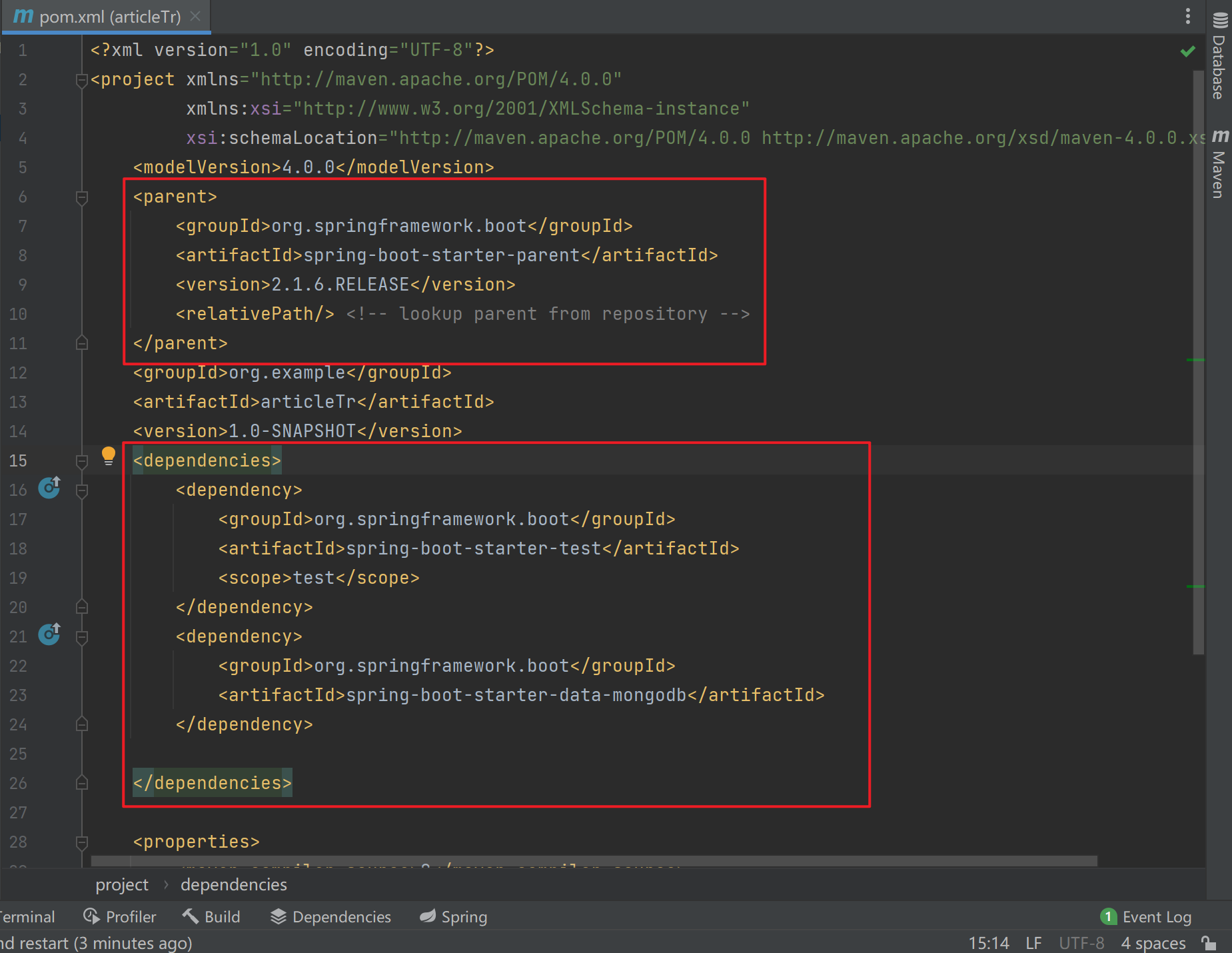Click the dependency gutter icon on line 21
The image size is (1232, 953).
click(49, 635)
